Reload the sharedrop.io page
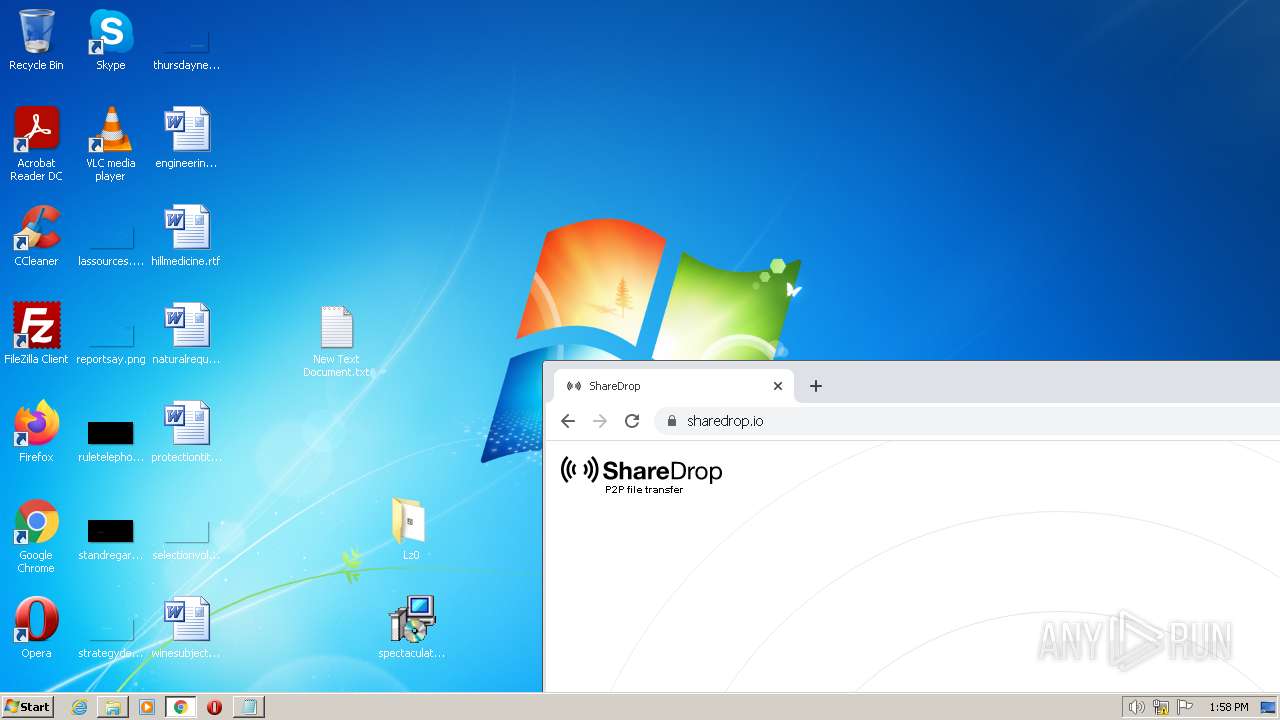This screenshot has width=1280, height=720. [632, 421]
